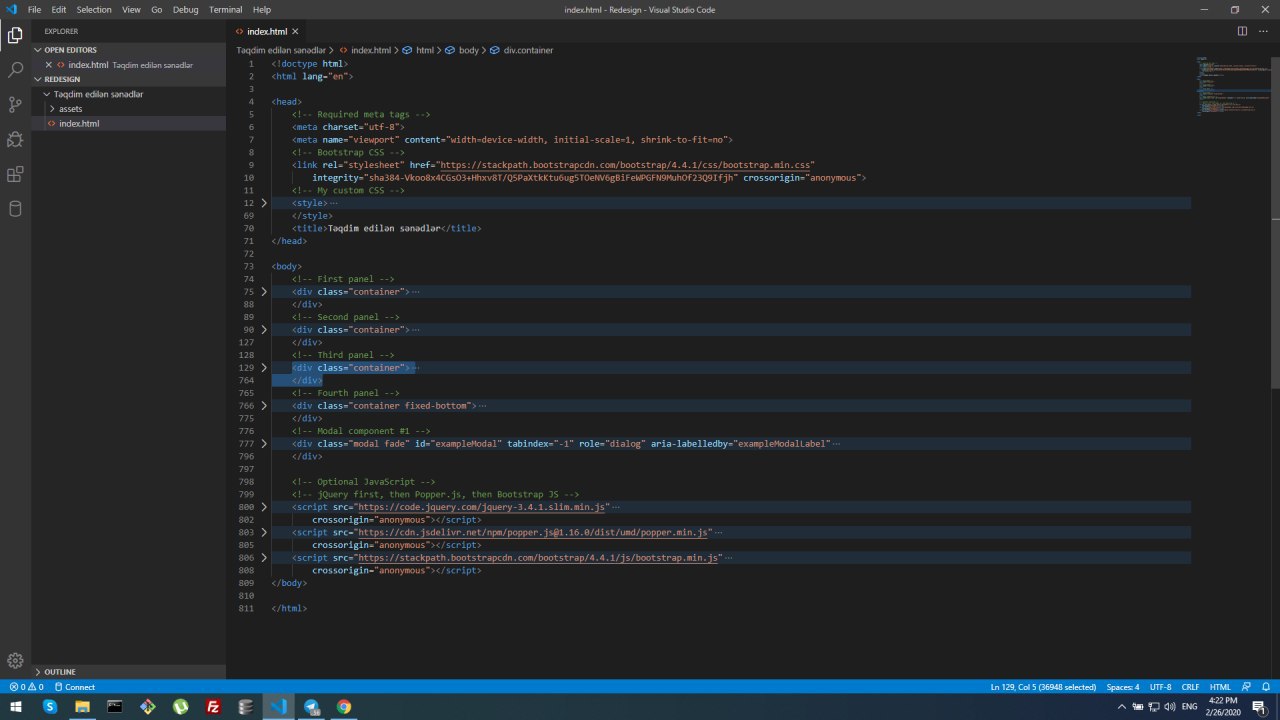Split the editor to the right
This screenshot has height=720, width=1280.
click(1242, 31)
